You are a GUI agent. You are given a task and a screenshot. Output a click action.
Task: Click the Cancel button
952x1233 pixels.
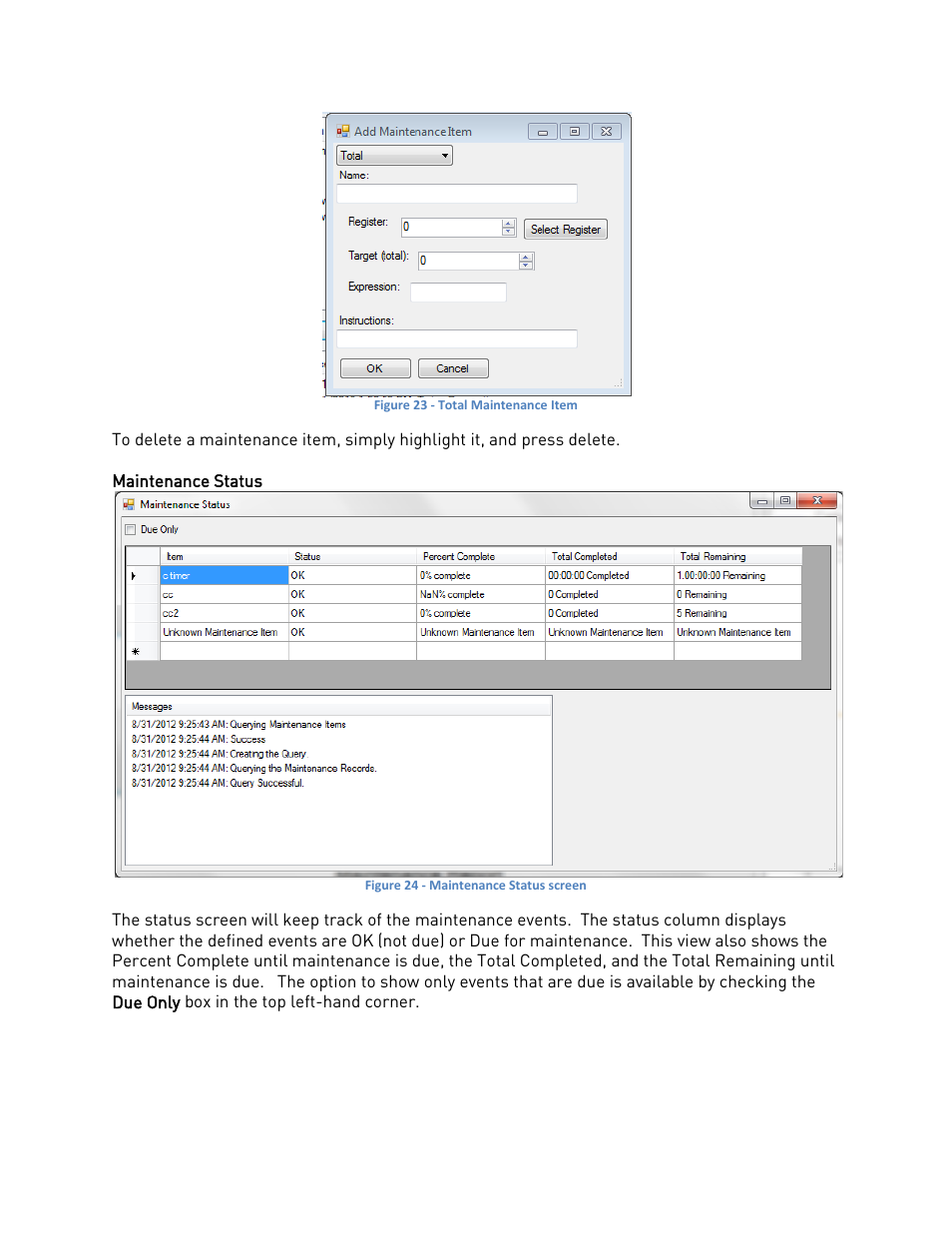pos(453,368)
